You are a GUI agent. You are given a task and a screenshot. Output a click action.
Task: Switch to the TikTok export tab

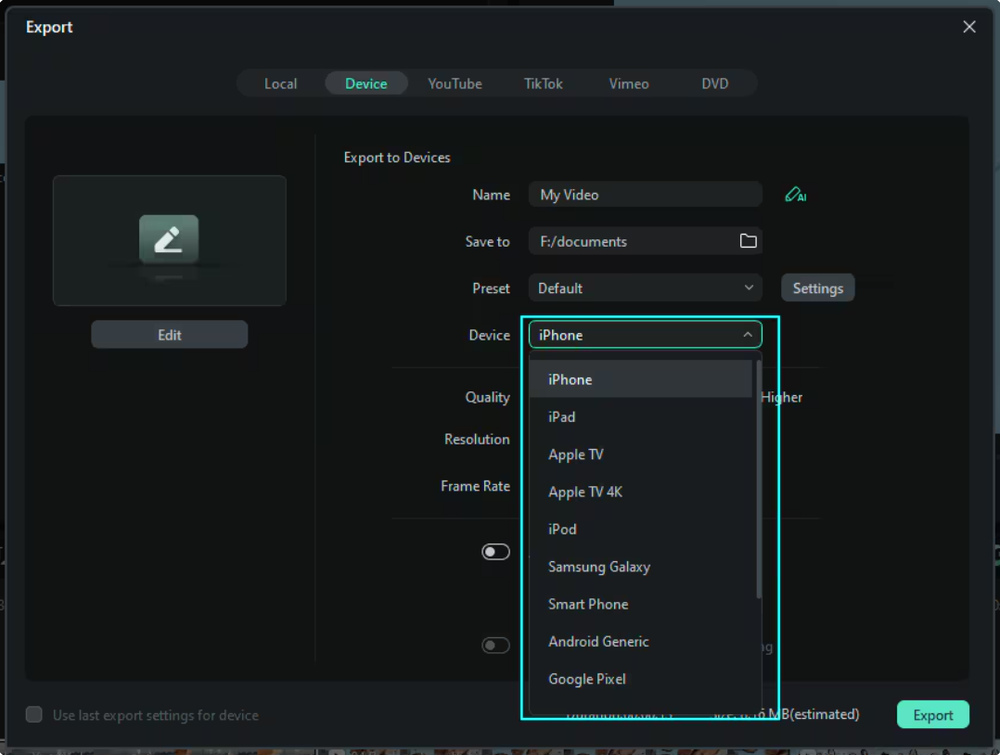coord(543,83)
